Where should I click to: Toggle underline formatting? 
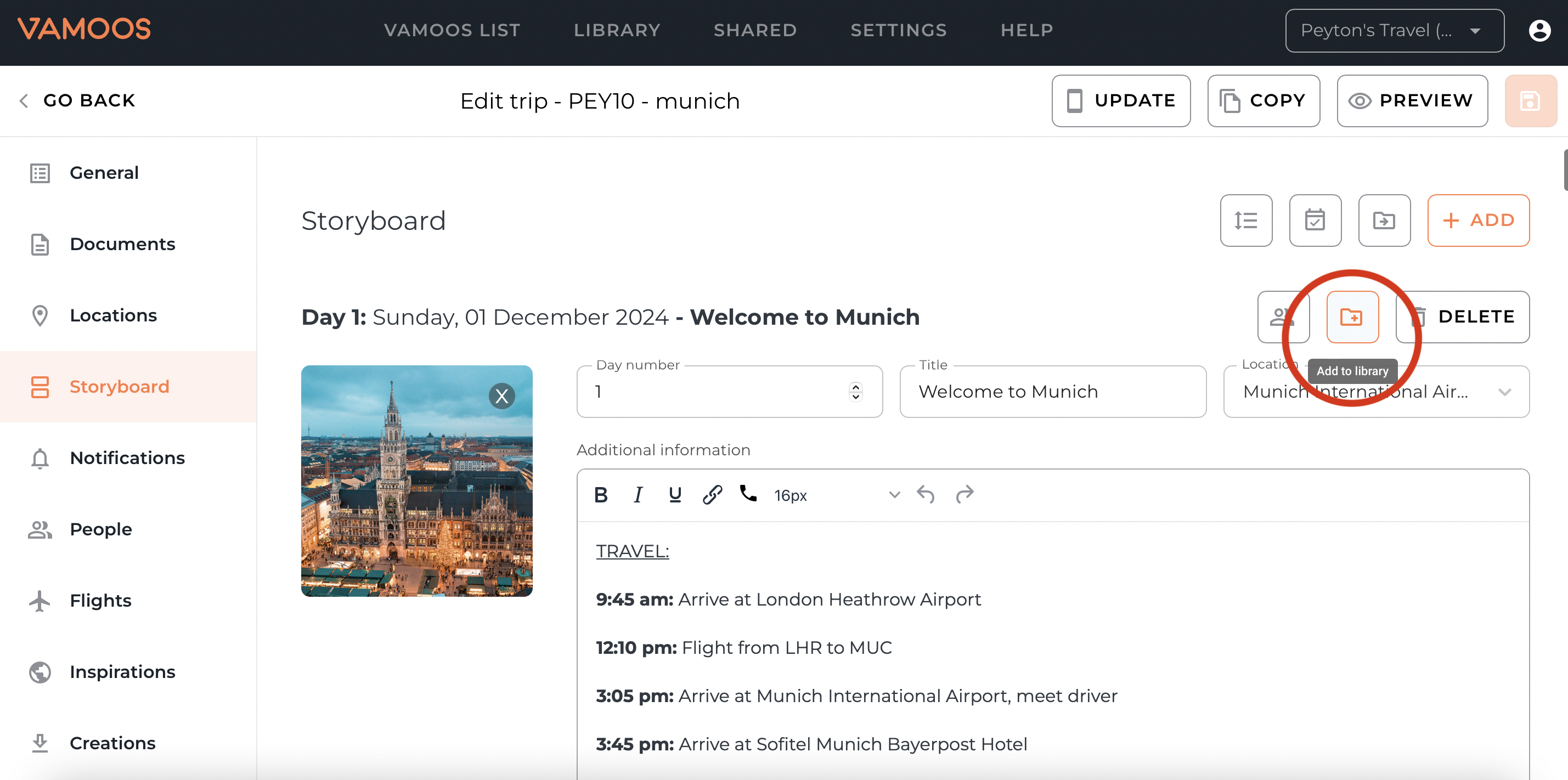click(x=674, y=495)
